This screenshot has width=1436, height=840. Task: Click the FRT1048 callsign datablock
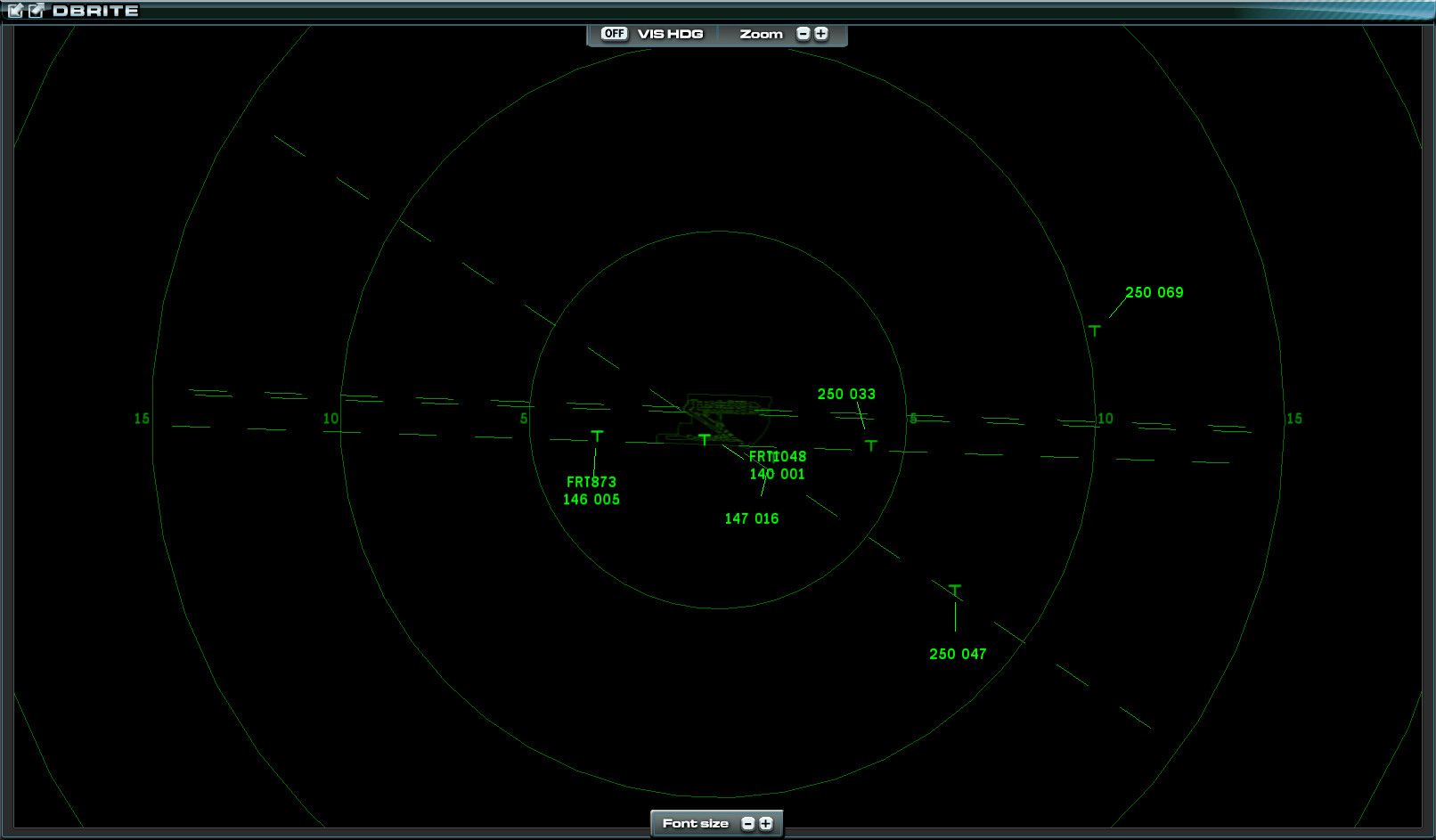pos(778,455)
